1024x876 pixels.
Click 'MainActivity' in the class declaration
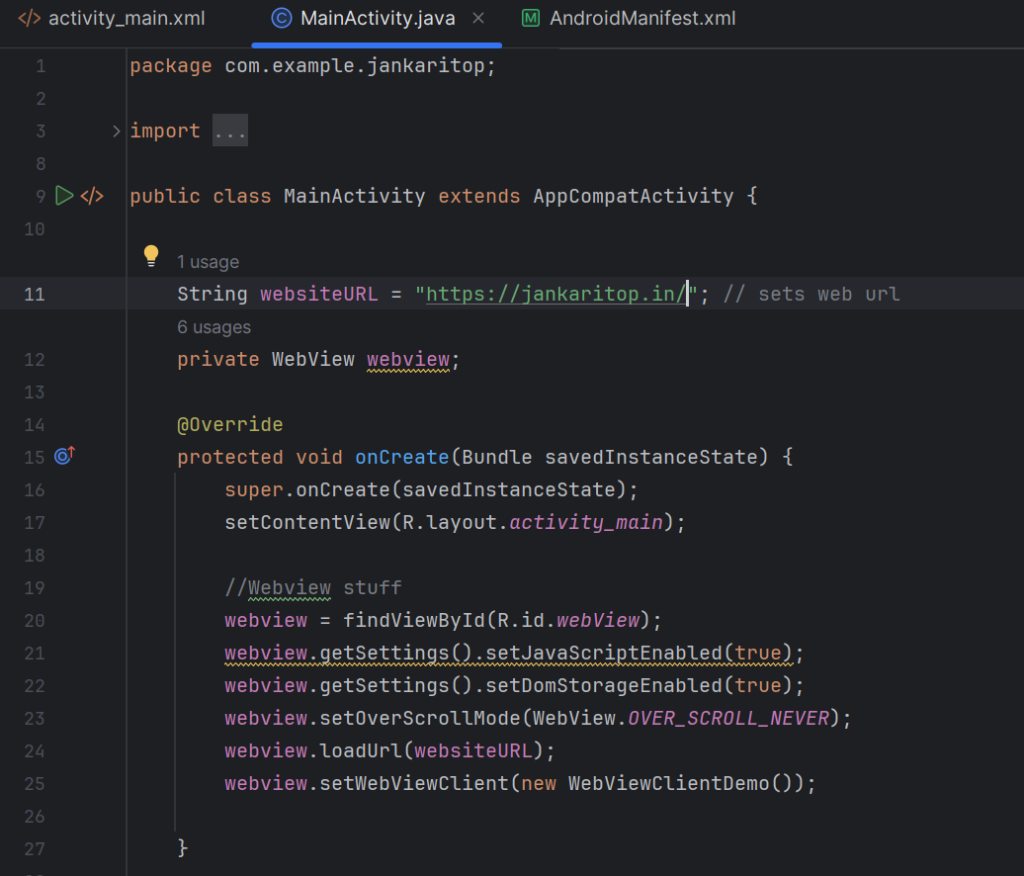[355, 196]
